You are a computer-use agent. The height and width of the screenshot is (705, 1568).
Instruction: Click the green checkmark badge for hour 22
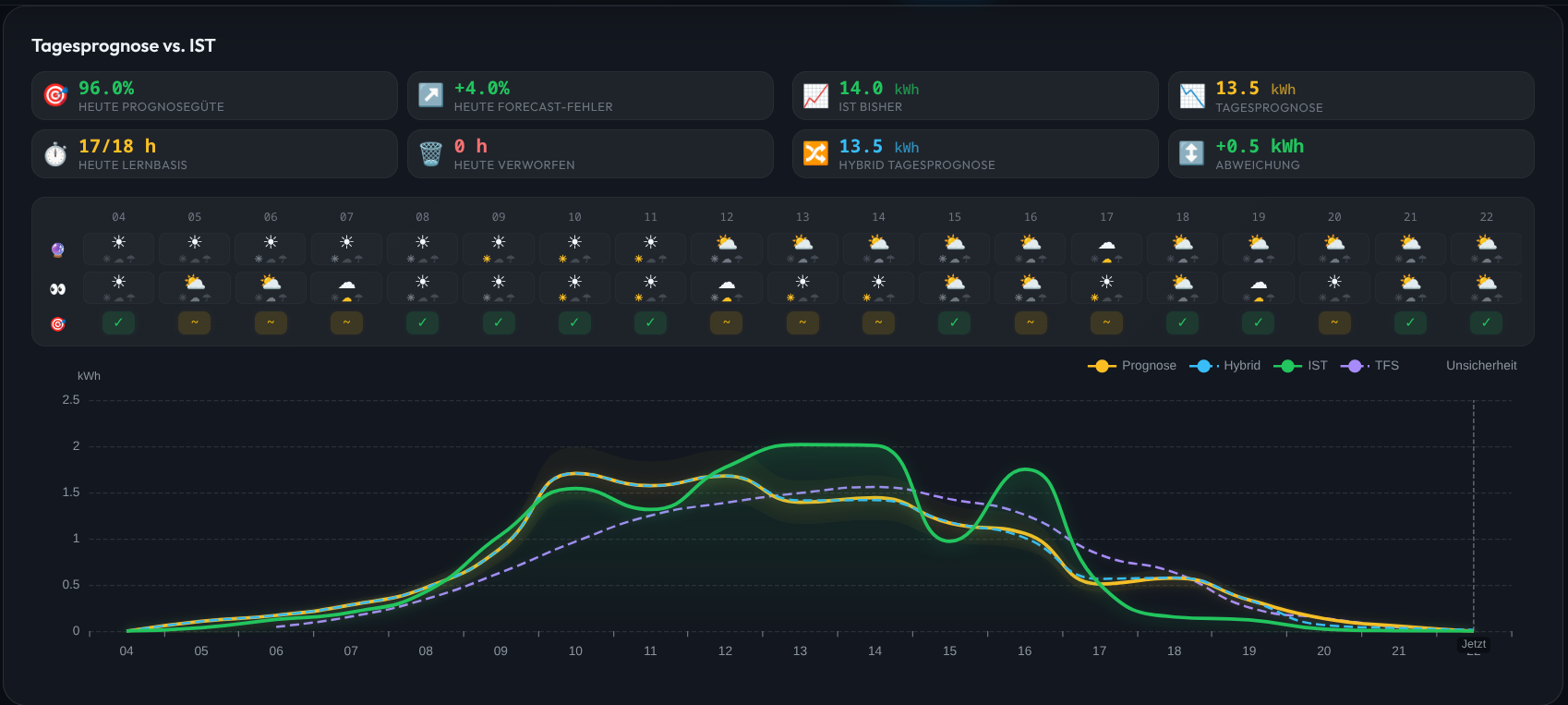click(x=1486, y=322)
